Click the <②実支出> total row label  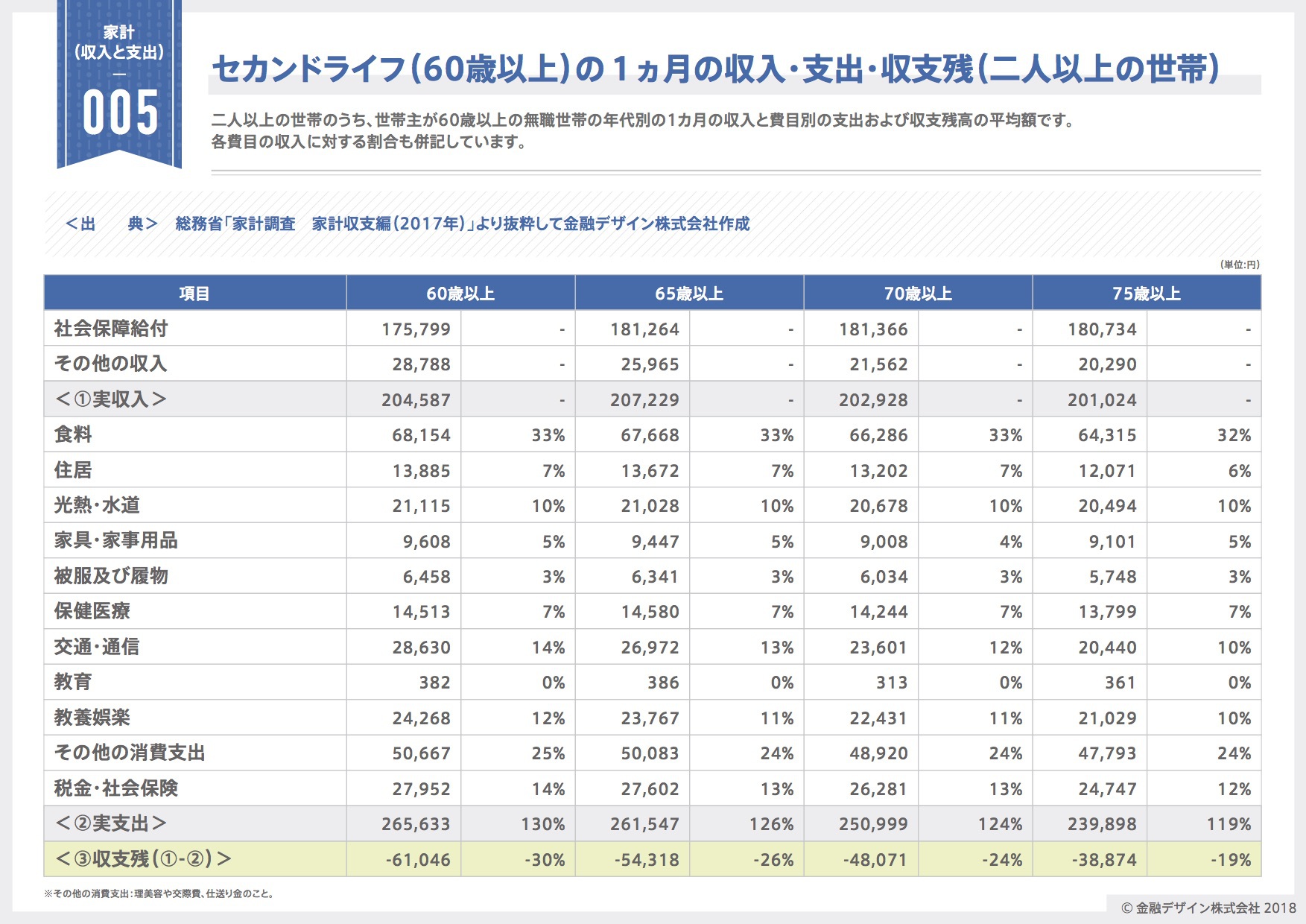111,823
